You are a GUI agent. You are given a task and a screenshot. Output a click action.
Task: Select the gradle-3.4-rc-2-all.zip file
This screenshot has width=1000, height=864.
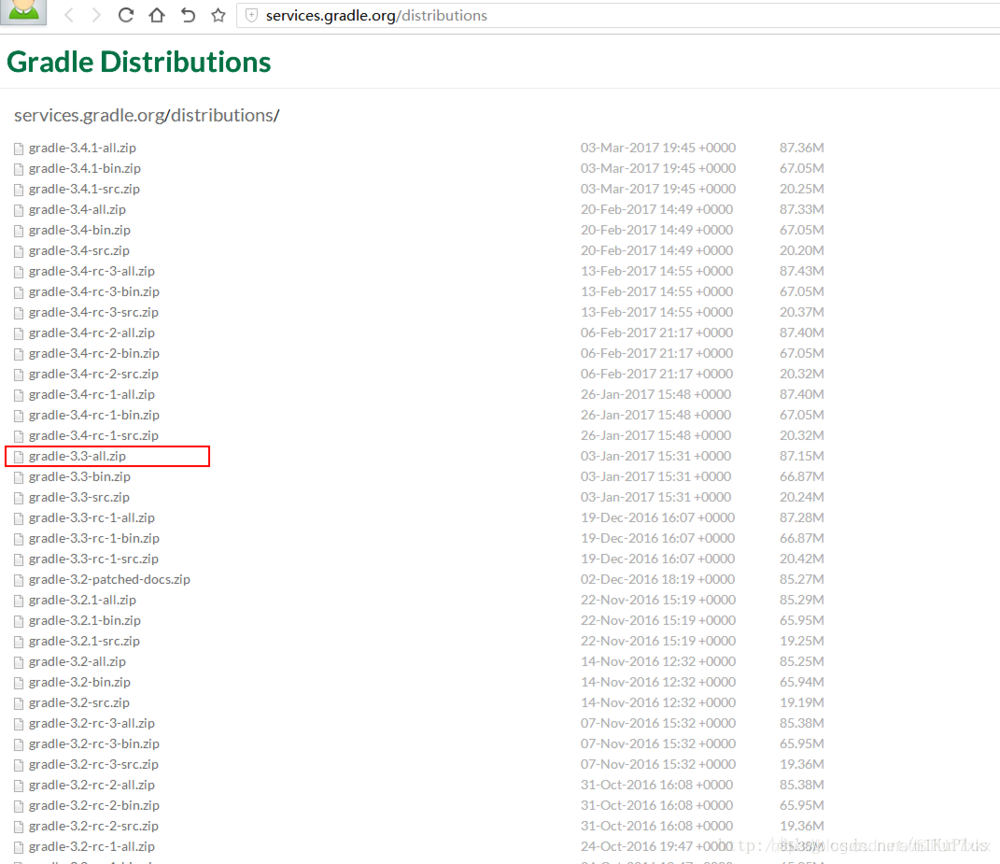tap(92, 333)
